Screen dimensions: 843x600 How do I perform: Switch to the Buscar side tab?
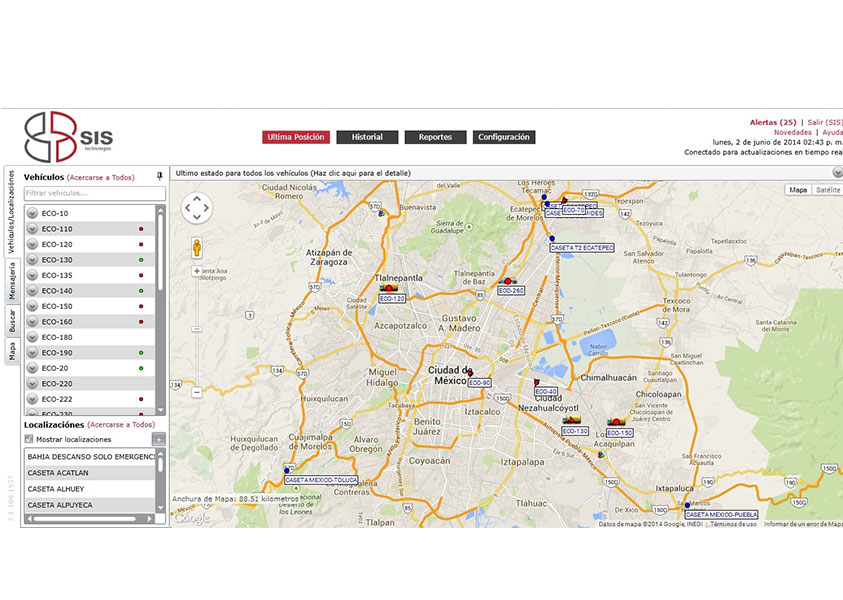(12, 320)
